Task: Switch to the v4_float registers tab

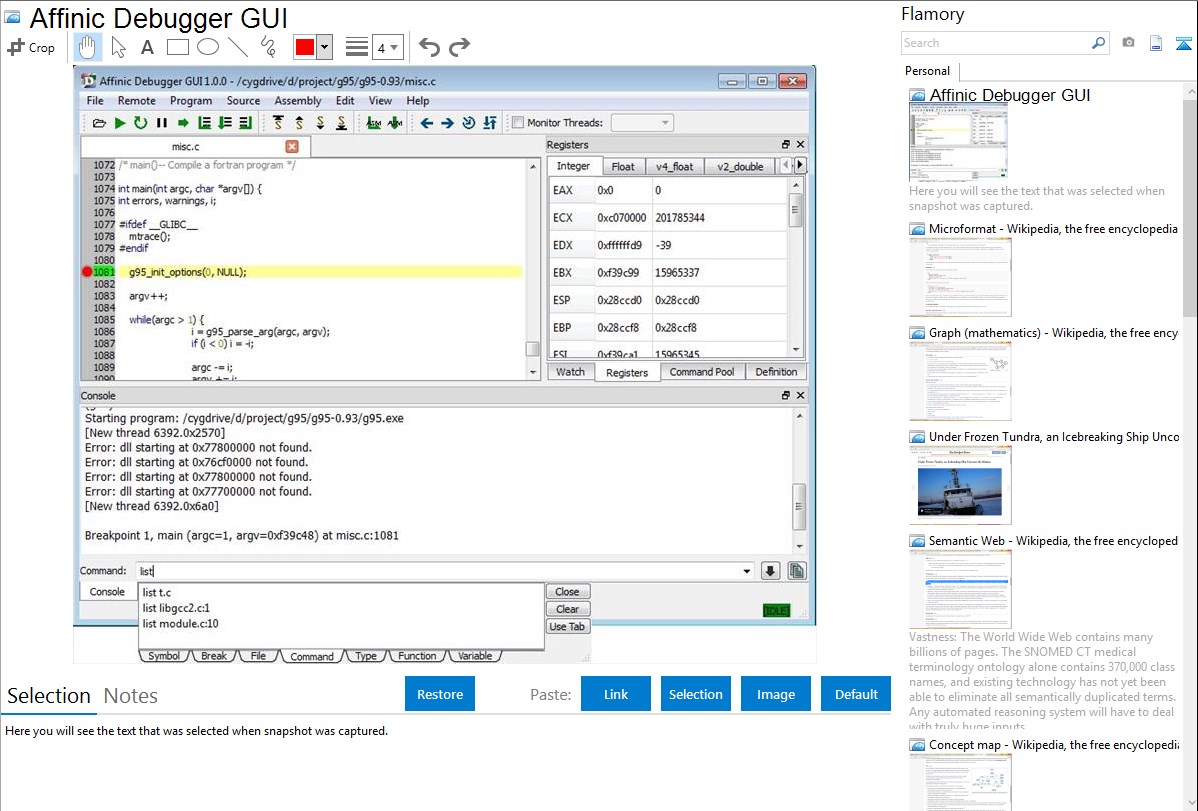Action: tap(675, 167)
